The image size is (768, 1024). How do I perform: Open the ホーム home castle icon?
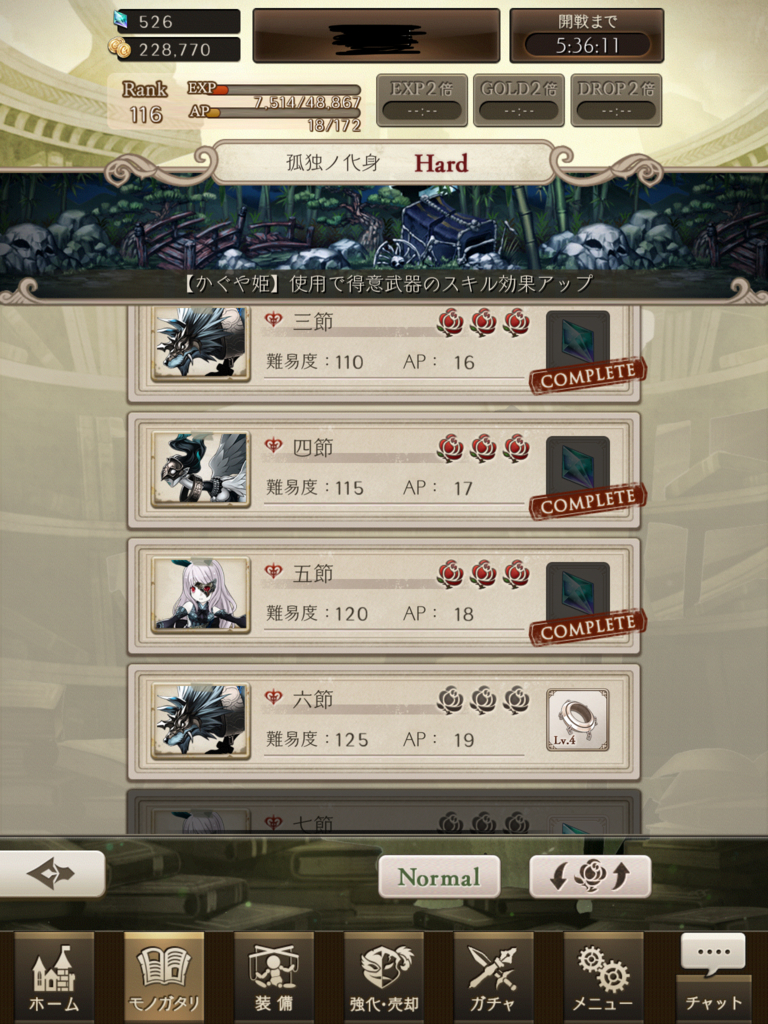(54, 977)
